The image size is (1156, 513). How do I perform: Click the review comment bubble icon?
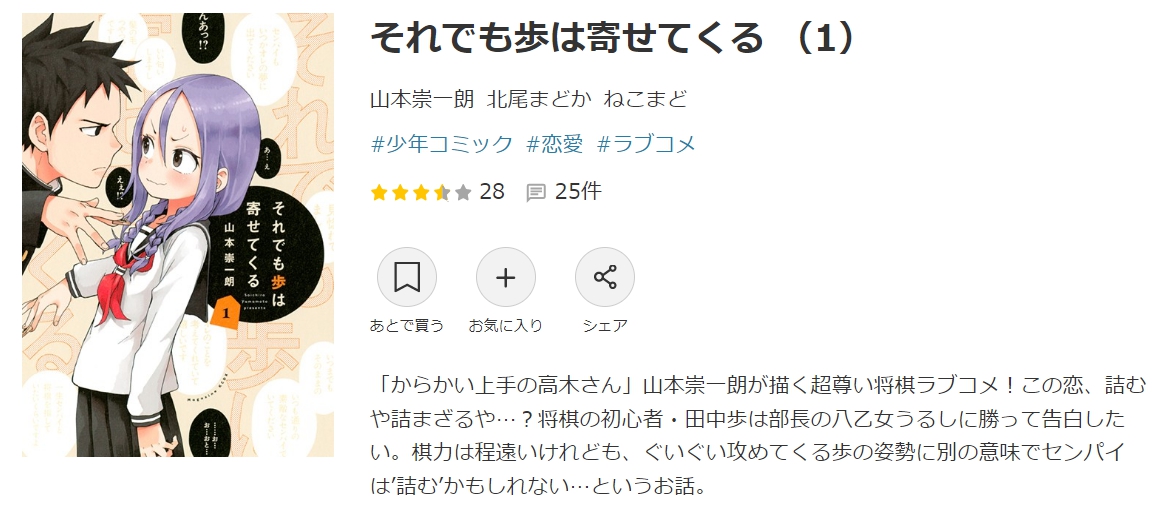pos(536,192)
